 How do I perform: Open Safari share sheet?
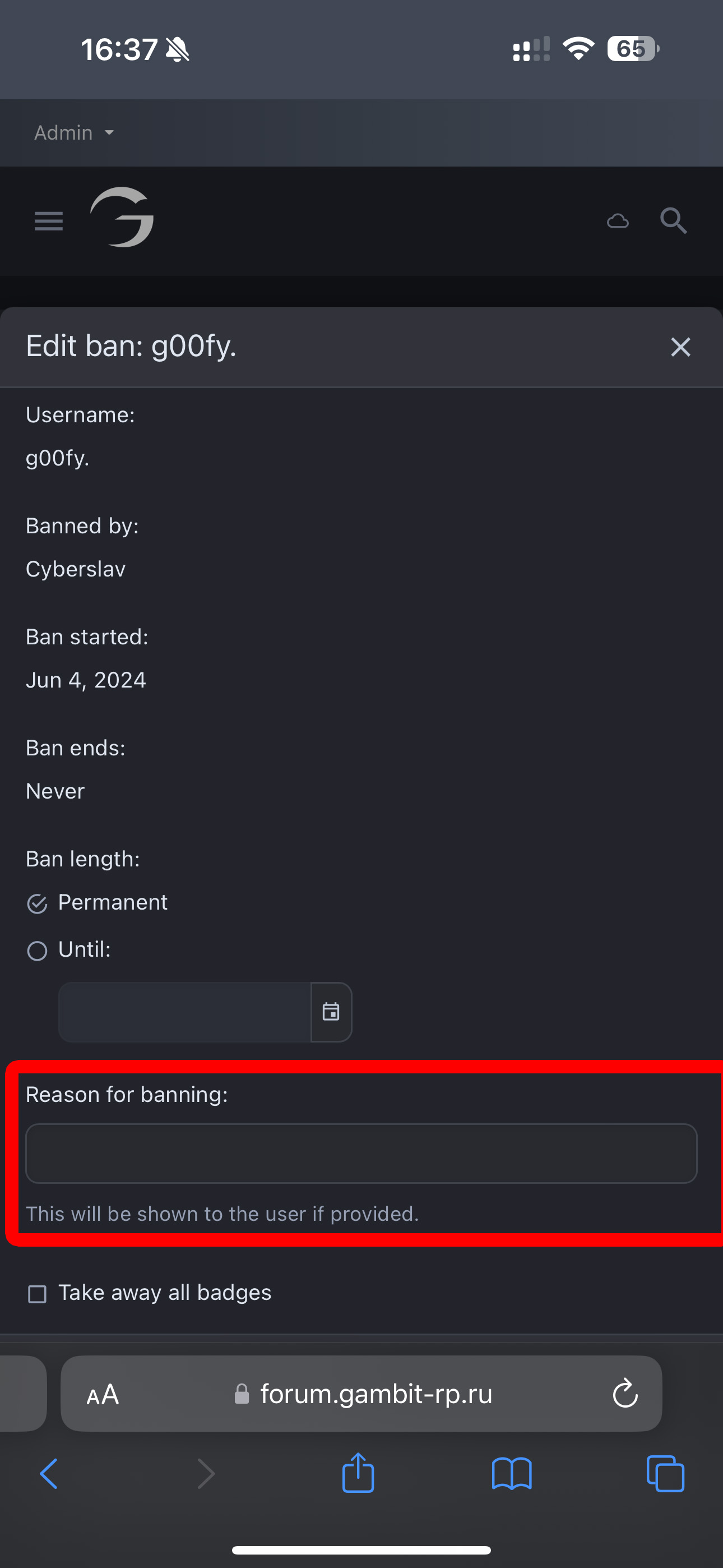358,1474
